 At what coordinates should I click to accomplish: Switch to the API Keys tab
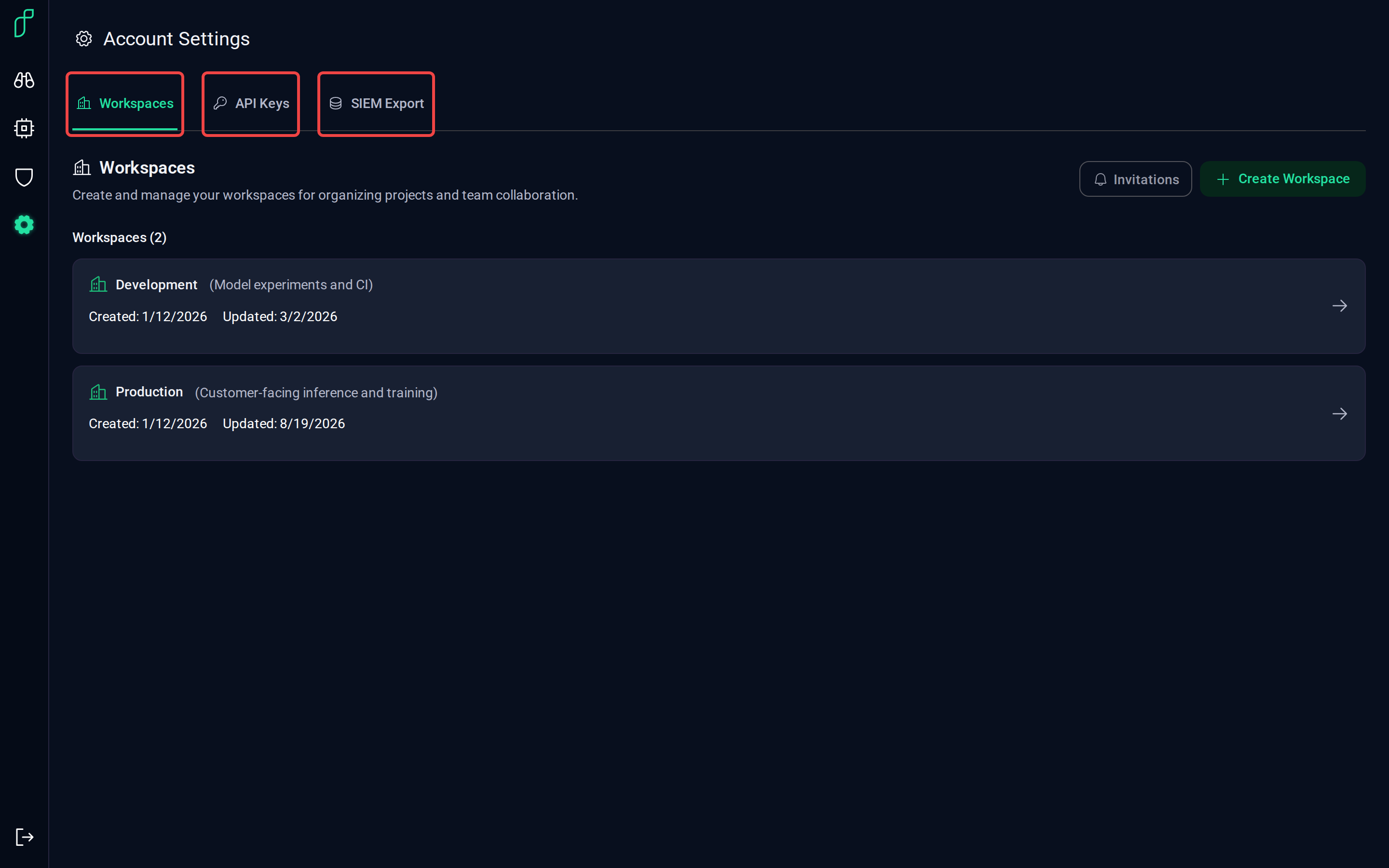click(251, 104)
